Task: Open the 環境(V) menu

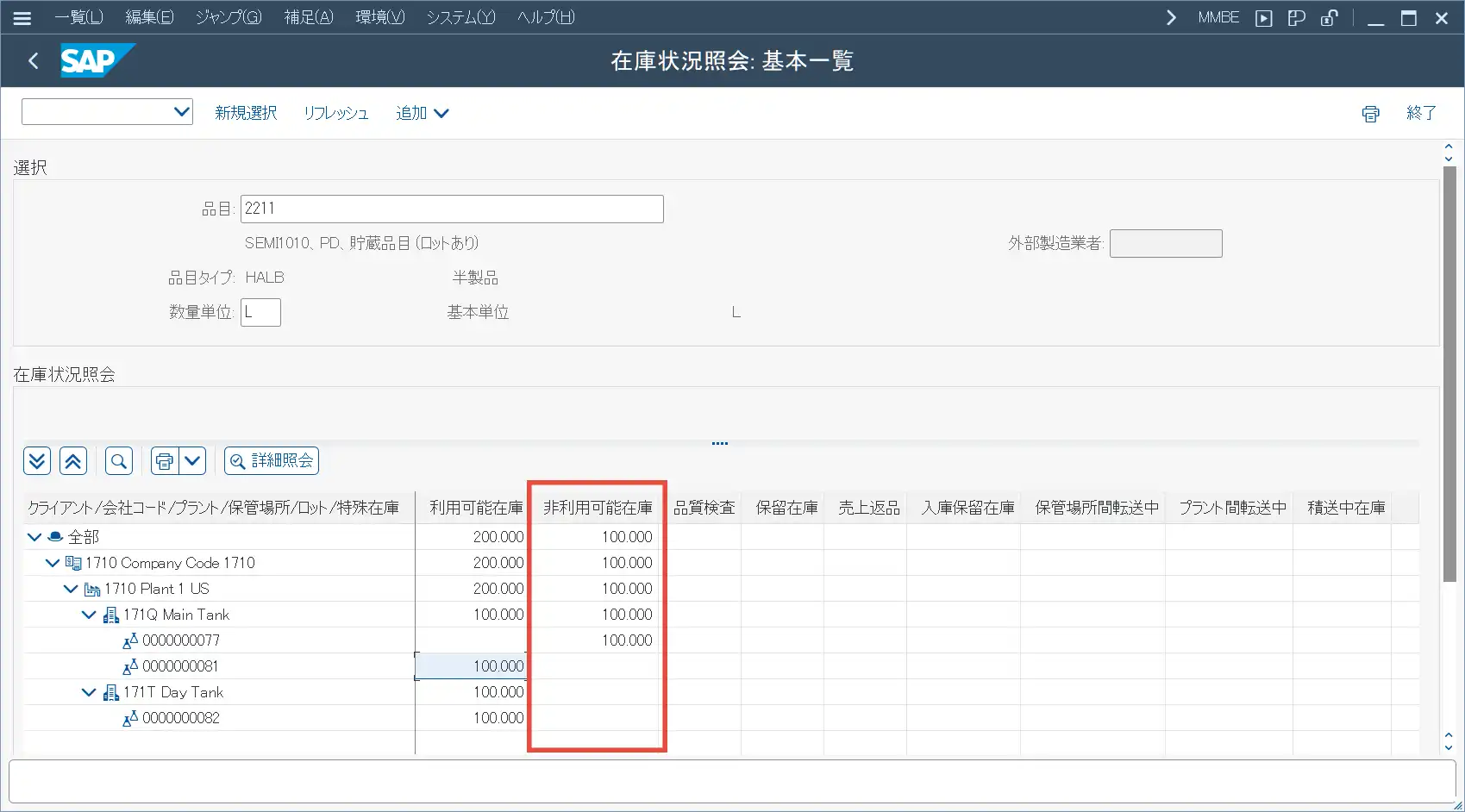Action: tap(380, 16)
